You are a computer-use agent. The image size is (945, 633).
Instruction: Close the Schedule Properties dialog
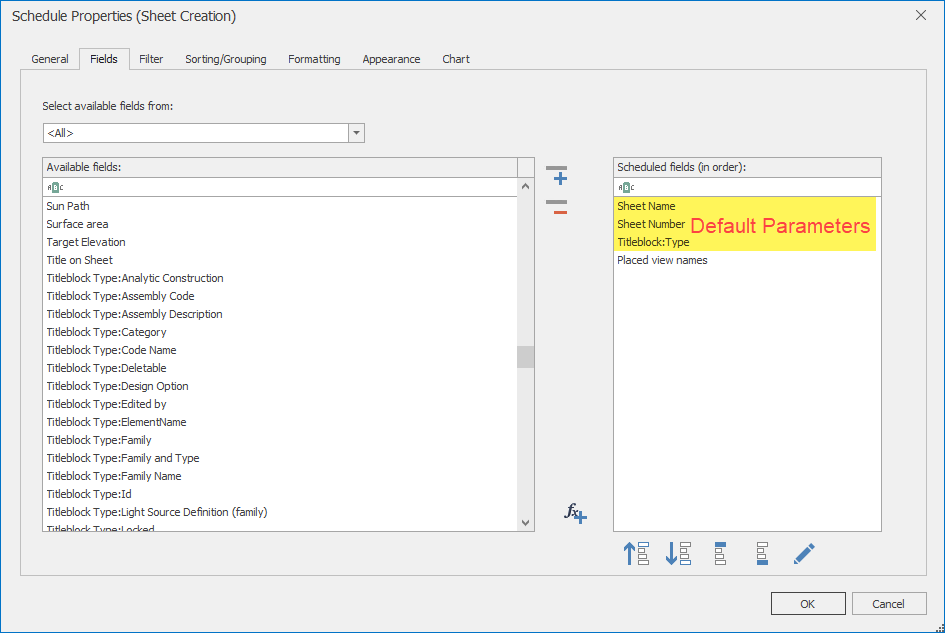click(x=921, y=15)
